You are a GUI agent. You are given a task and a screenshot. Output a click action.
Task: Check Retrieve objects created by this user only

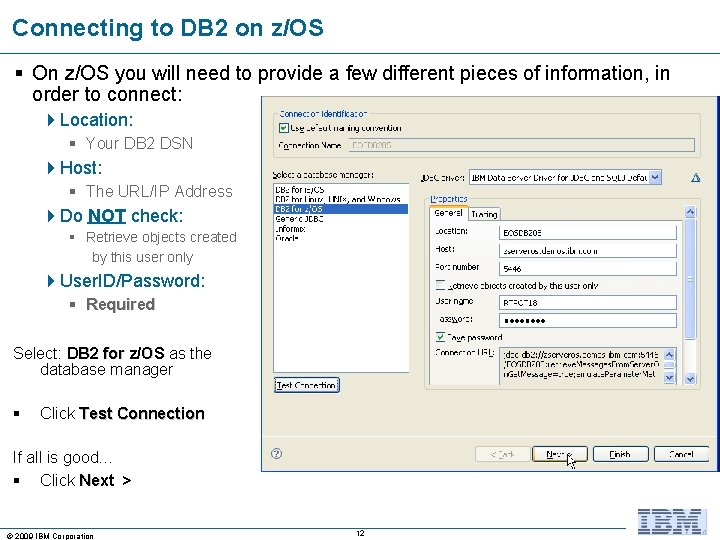(x=440, y=285)
